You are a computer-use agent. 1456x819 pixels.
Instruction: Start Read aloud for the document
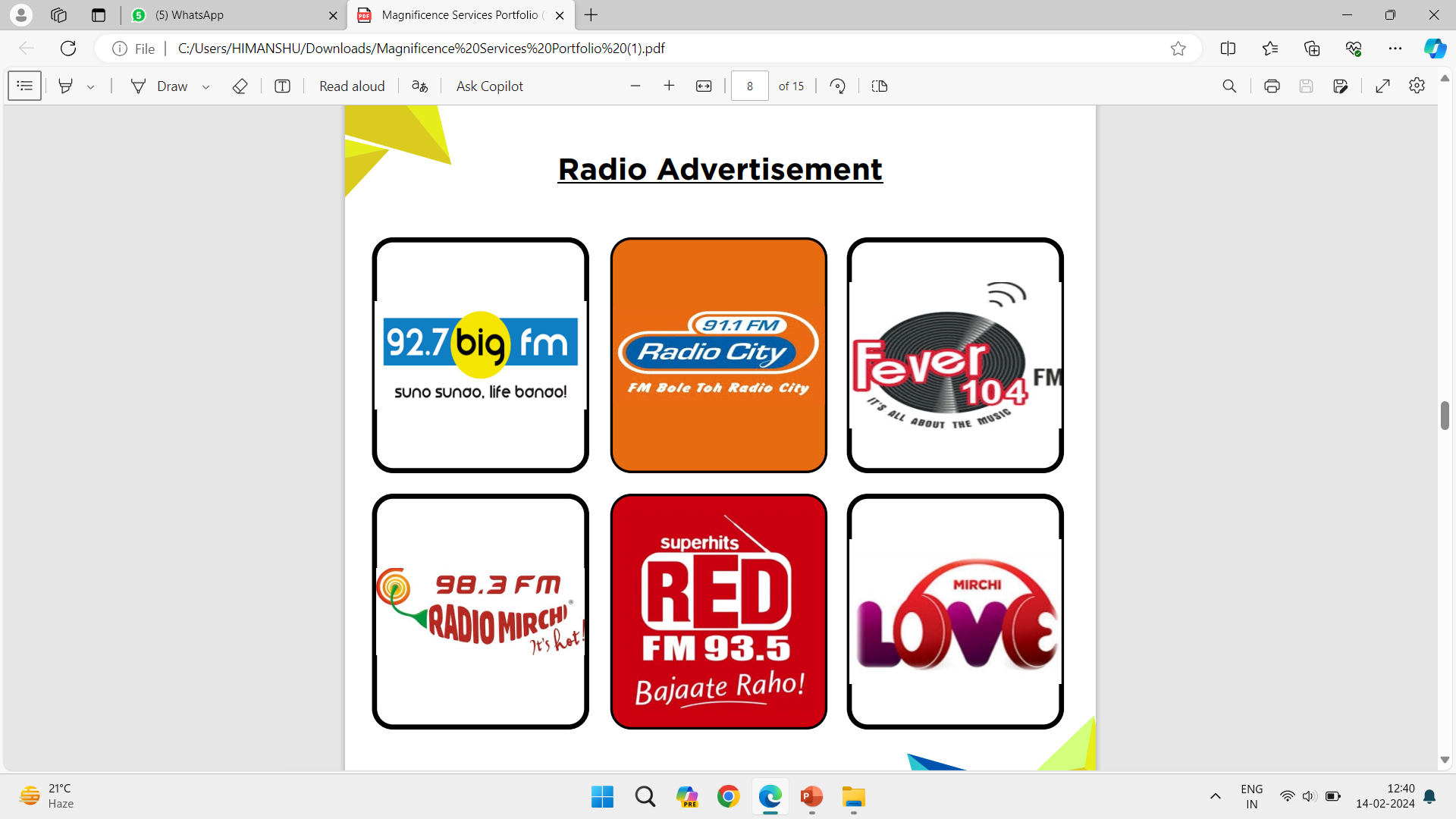pyautogui.click(x=351, y=86)
